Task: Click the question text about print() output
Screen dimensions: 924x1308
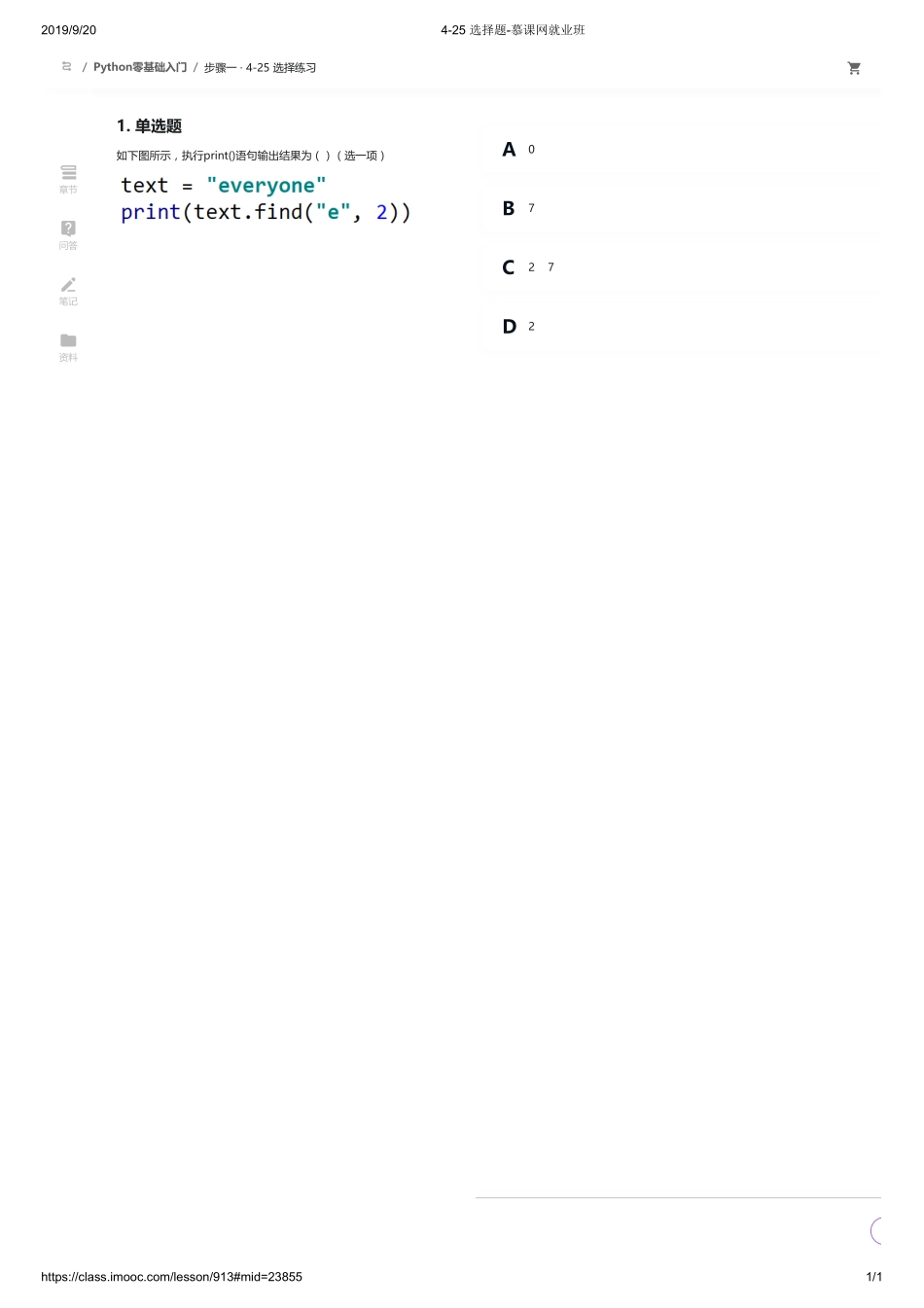Action: point(250,156)
